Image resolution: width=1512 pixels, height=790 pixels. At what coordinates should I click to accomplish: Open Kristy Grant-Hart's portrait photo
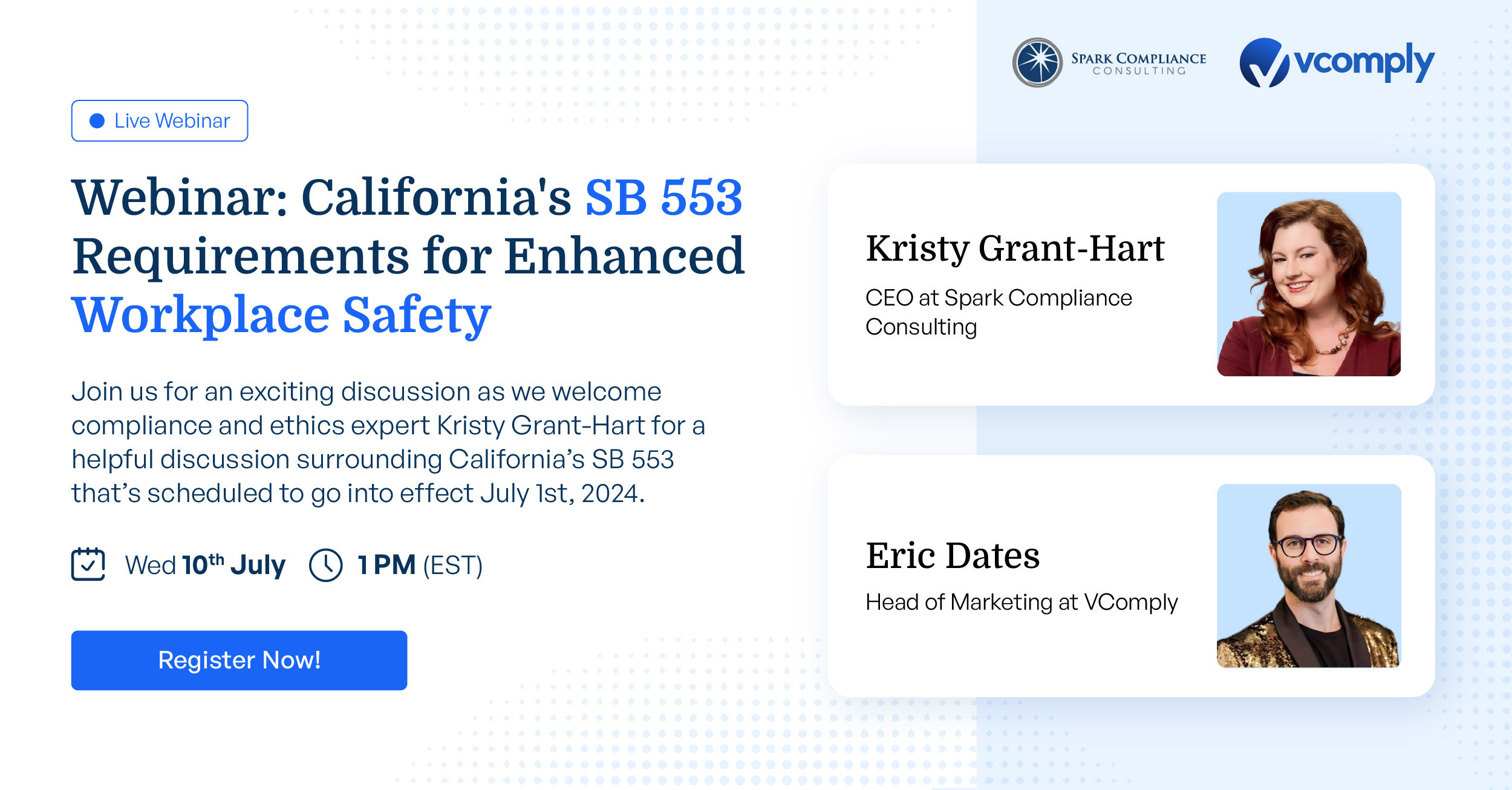coord(1309,284)
